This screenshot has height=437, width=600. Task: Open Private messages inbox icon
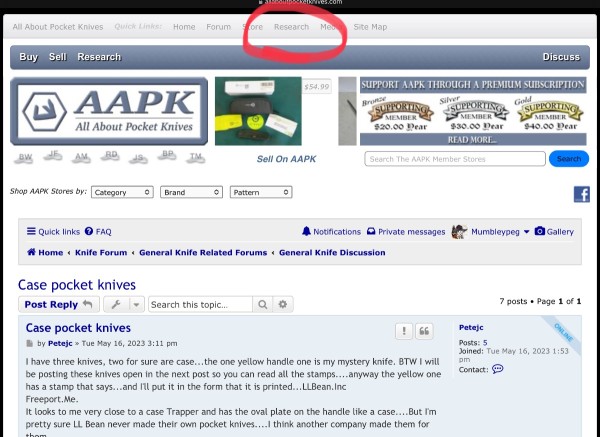pyautogui.click(x=371, y=231)
